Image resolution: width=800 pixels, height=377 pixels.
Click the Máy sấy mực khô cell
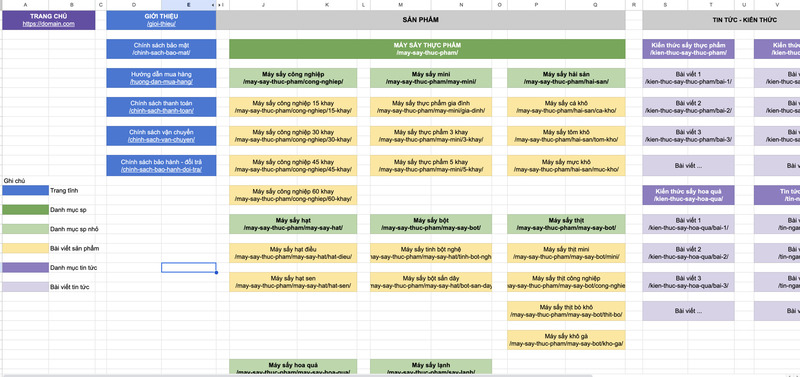pyautogui.click(x=566, y=165)
